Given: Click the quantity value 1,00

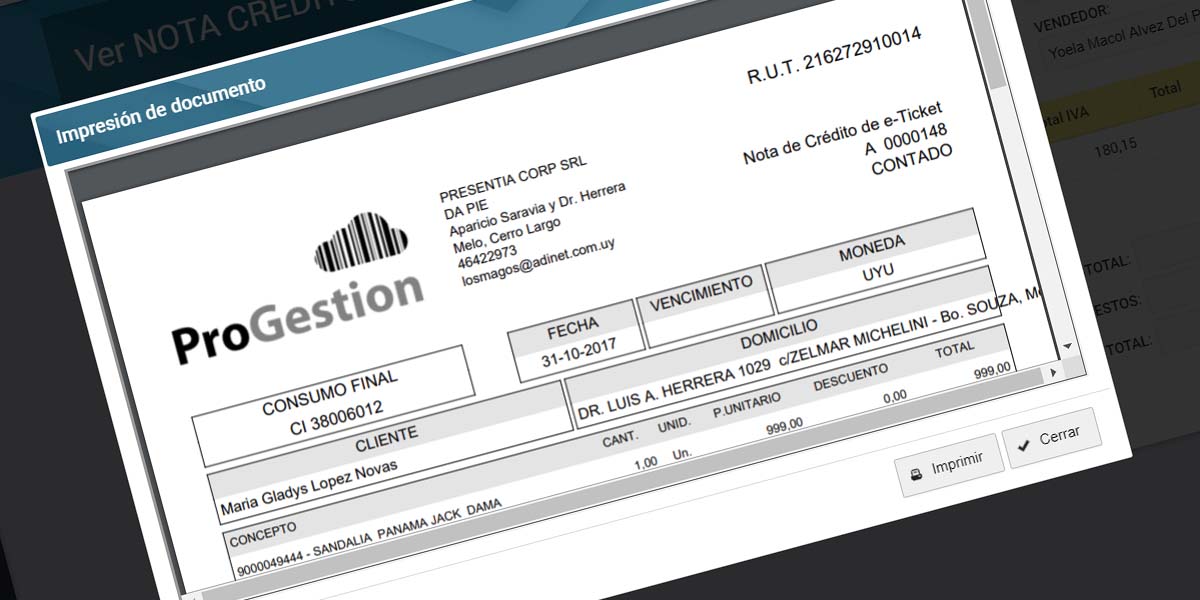Looking at the screenshot, I should [646, 462].
